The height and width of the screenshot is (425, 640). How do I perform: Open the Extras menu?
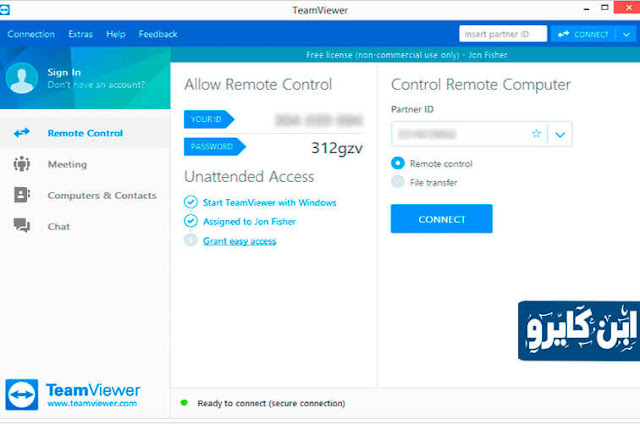point(80,34)
